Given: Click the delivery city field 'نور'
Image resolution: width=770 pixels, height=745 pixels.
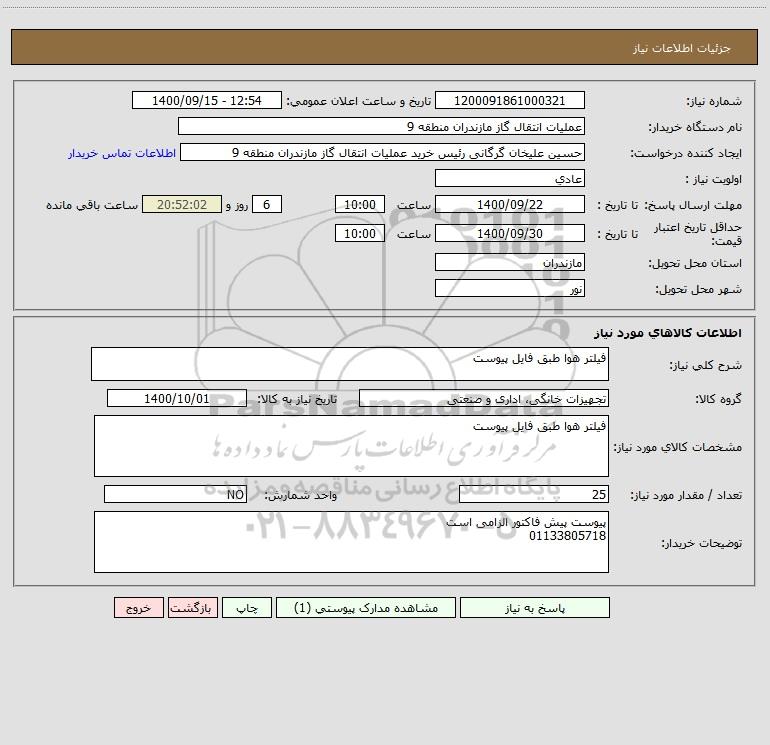Looking at the screenshot, I should click(x=510, y=288).
